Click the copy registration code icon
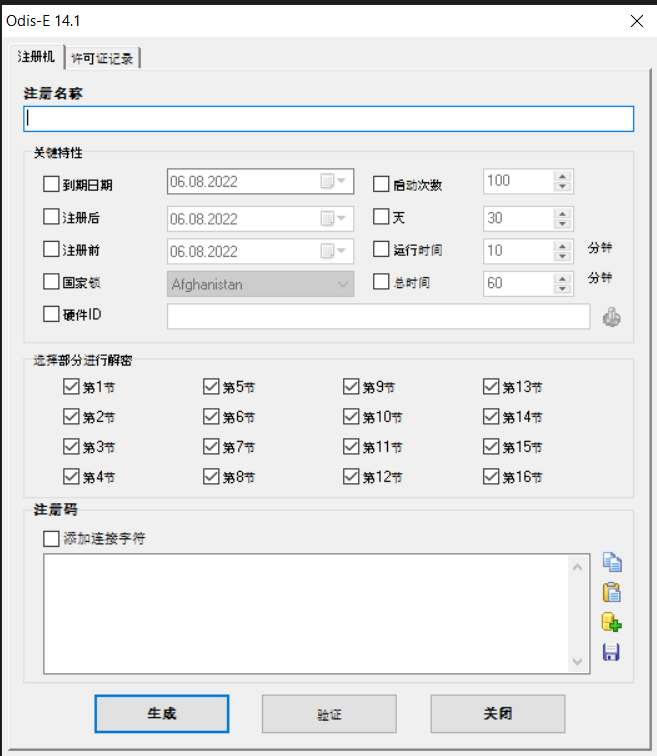 click(x=611, y=562)
